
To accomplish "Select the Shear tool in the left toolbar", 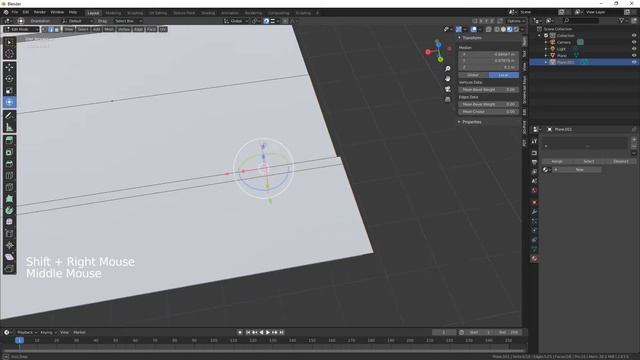I will pyautogui.click(x=9, y=257).
